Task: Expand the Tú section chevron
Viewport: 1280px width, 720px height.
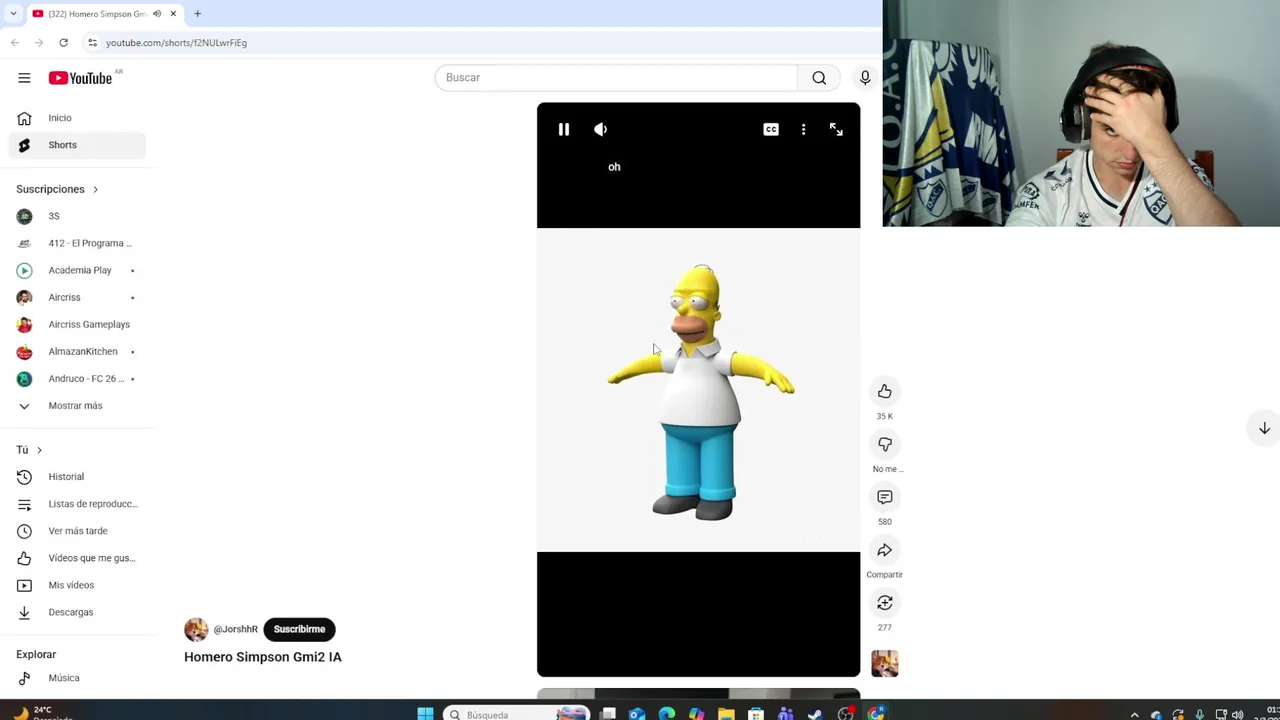Action: click(x=39, y=450)
